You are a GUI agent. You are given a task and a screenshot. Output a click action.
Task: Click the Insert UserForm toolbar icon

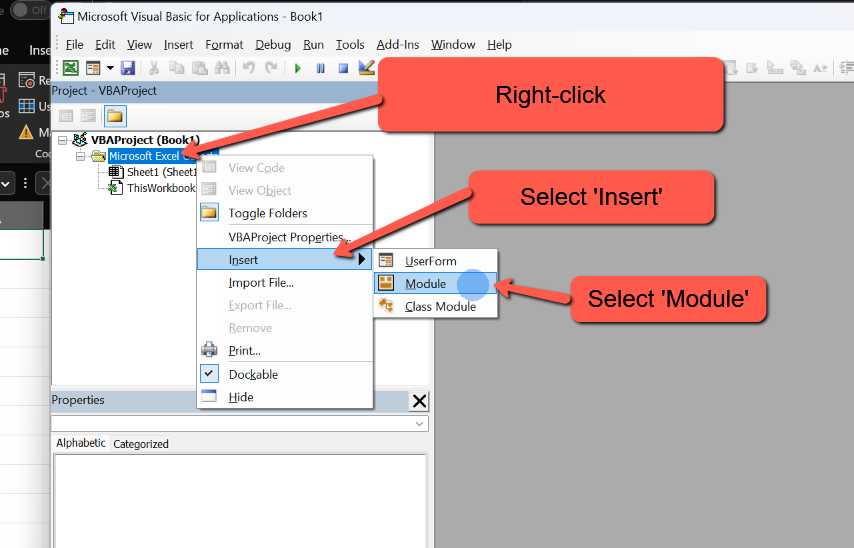click(x=93, y=68)
